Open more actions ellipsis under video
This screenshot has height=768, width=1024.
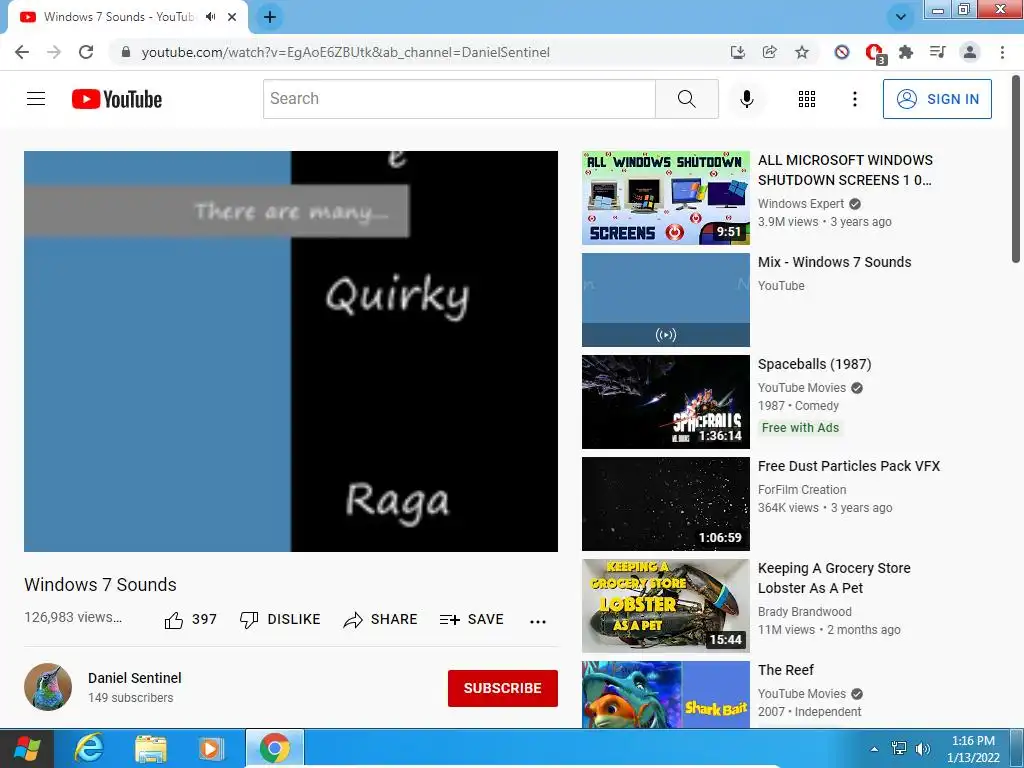click(537, 621)
